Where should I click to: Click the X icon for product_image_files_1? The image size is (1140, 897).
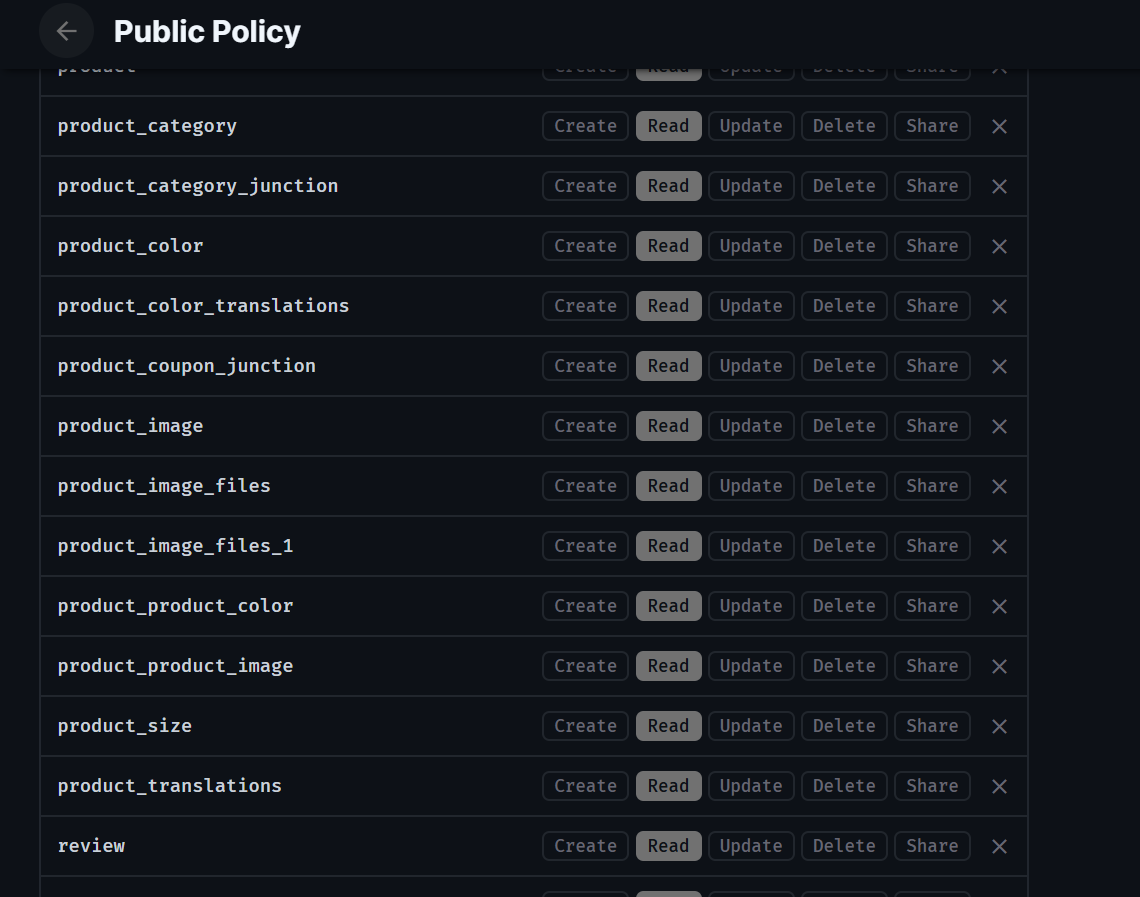point(999,546)
